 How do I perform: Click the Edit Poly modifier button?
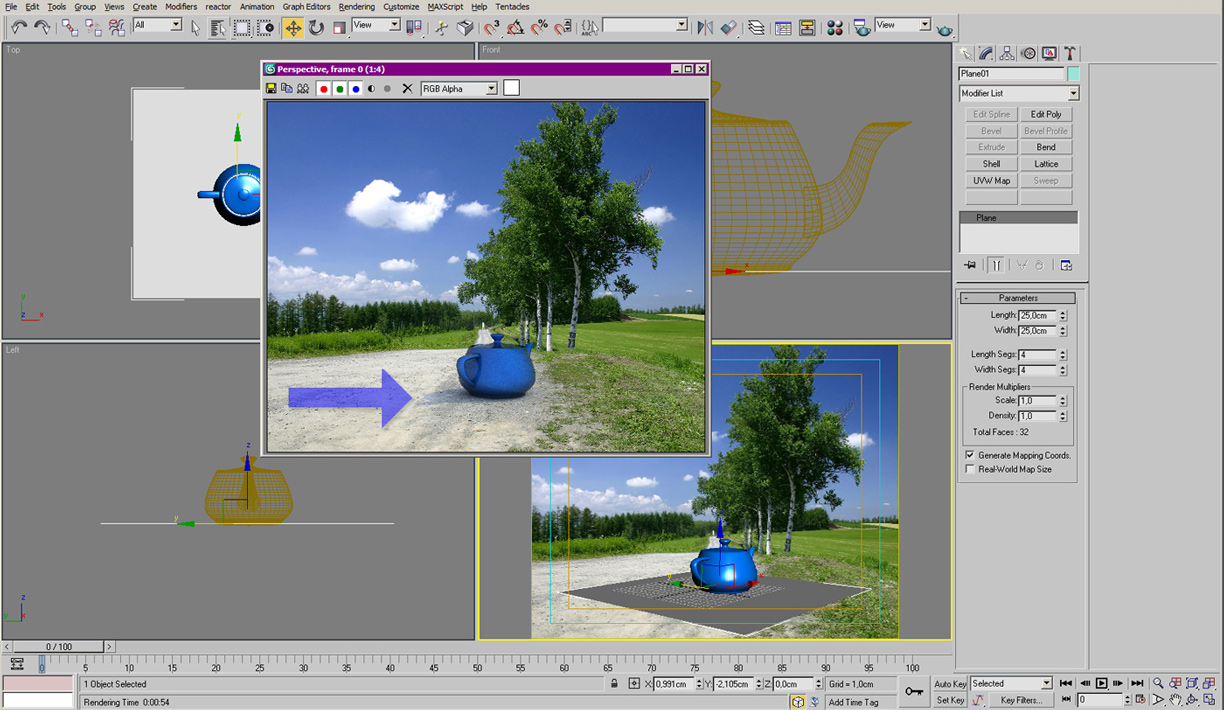1046,114
